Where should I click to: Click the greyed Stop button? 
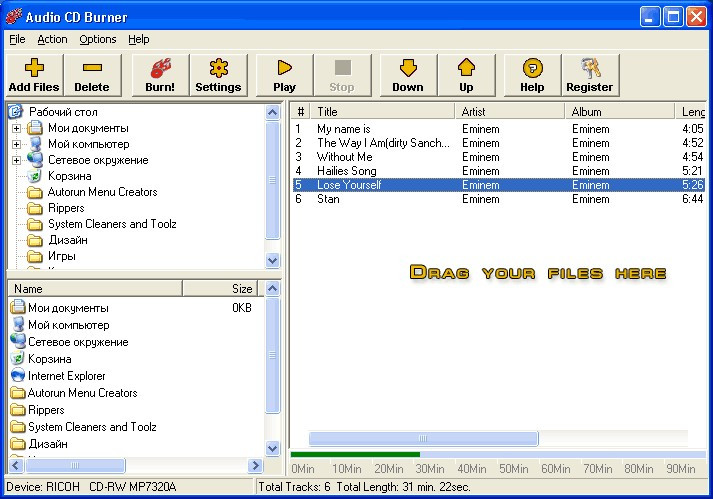coord(342,75)
